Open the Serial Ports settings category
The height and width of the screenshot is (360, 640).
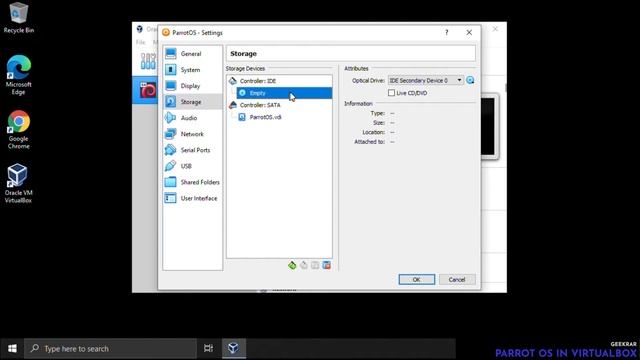193,150
